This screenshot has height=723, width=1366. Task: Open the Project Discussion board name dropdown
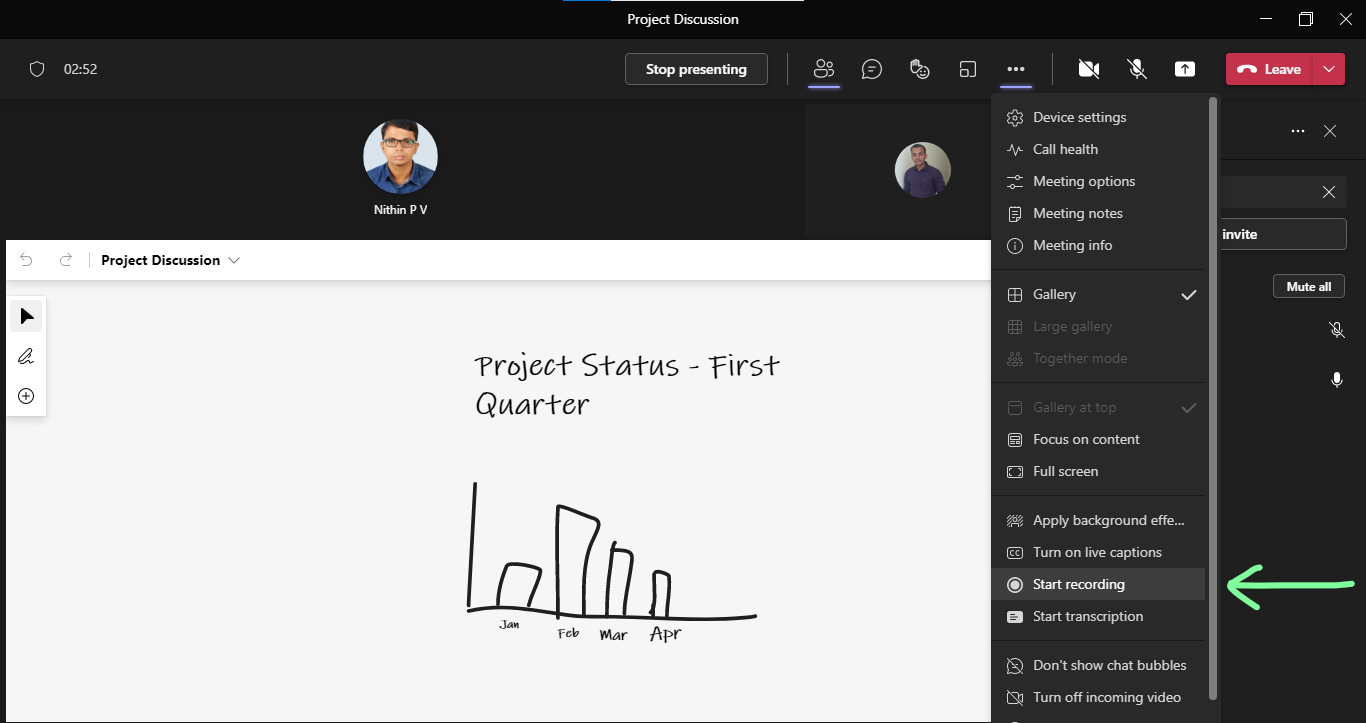tap(234, 260)
